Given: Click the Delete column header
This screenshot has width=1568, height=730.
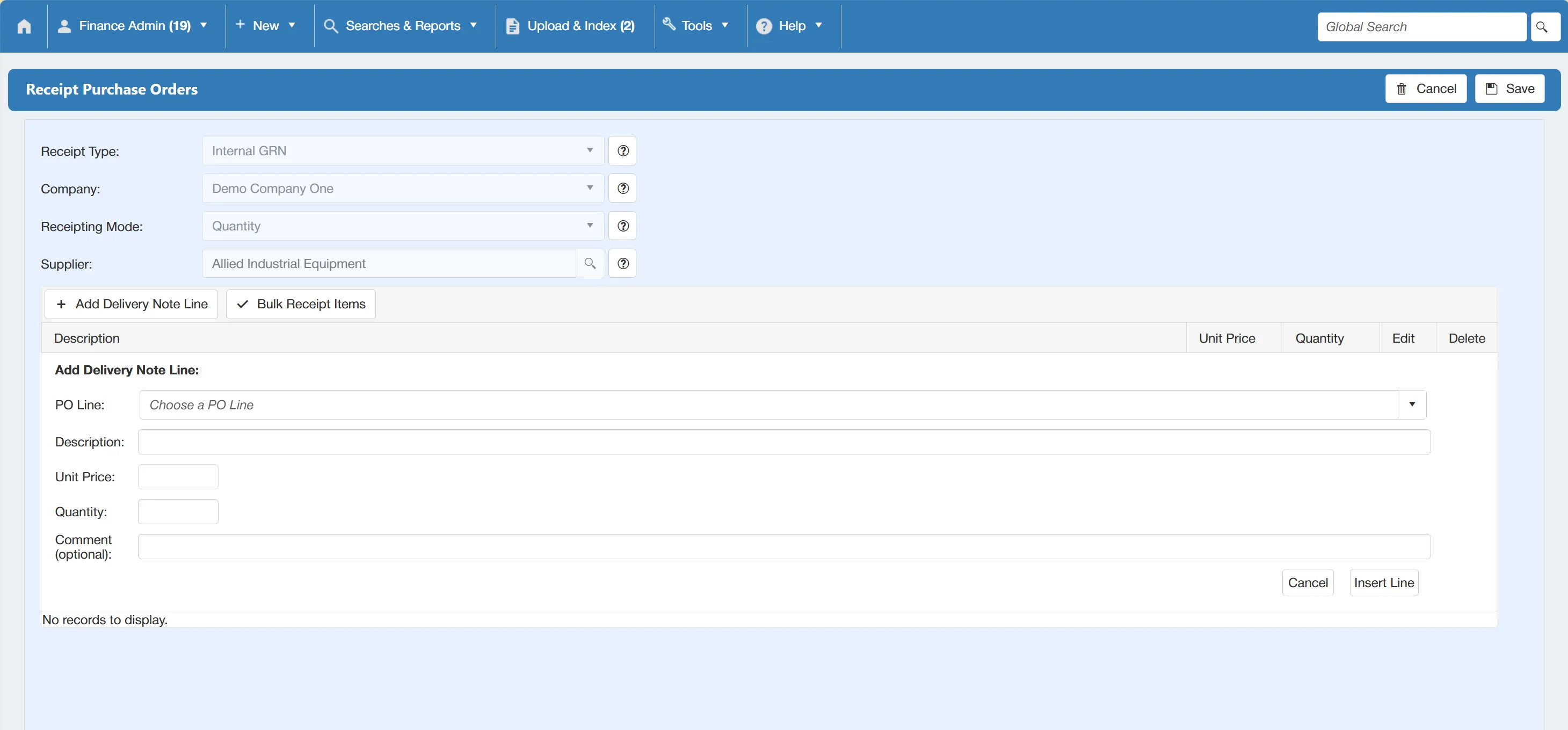Looking at the screenshot, I should [x=1467, y=338].
